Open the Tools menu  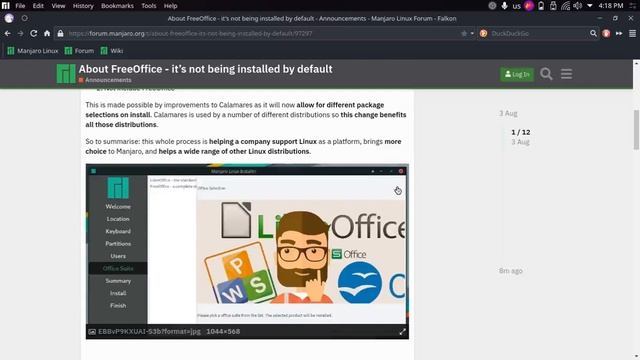pos(149,6)
